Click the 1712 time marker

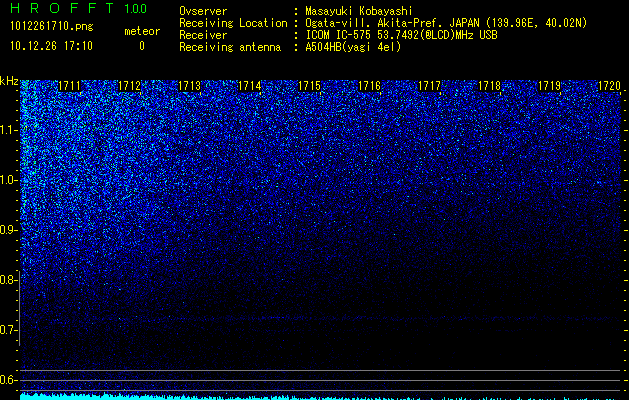(x=130, y=86)
